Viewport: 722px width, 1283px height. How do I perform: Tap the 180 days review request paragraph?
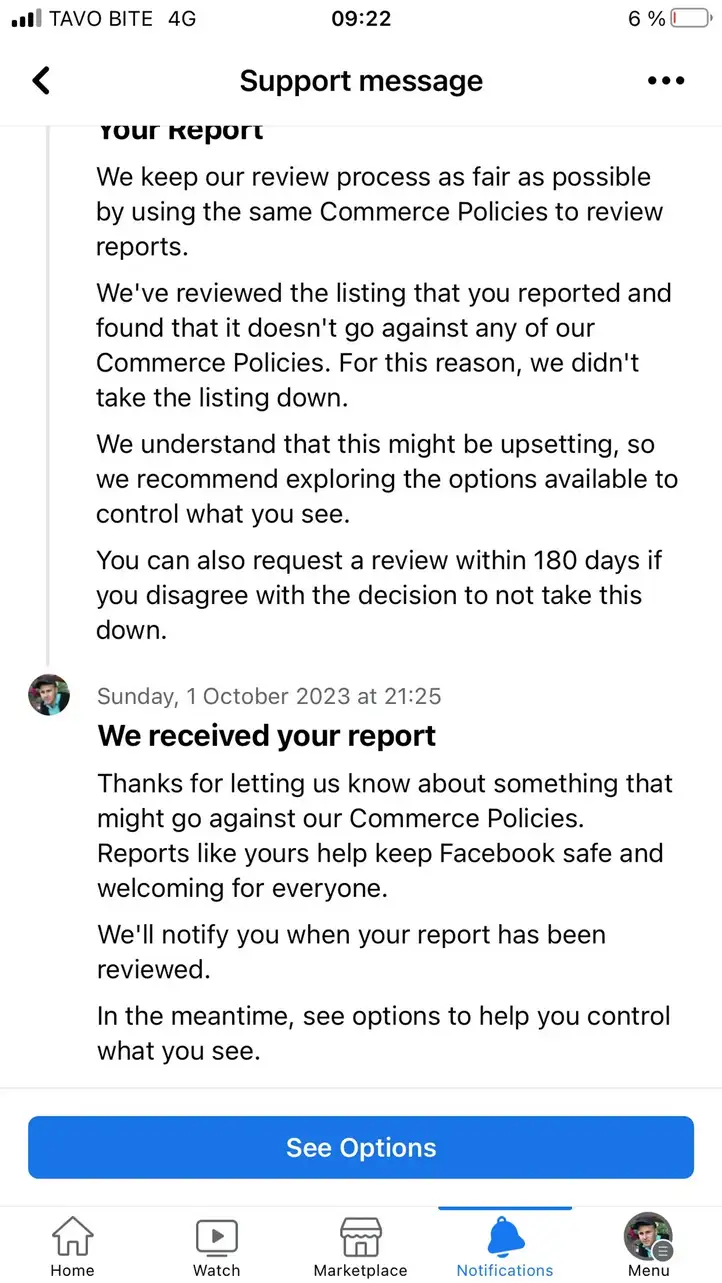tap(379, 595)
